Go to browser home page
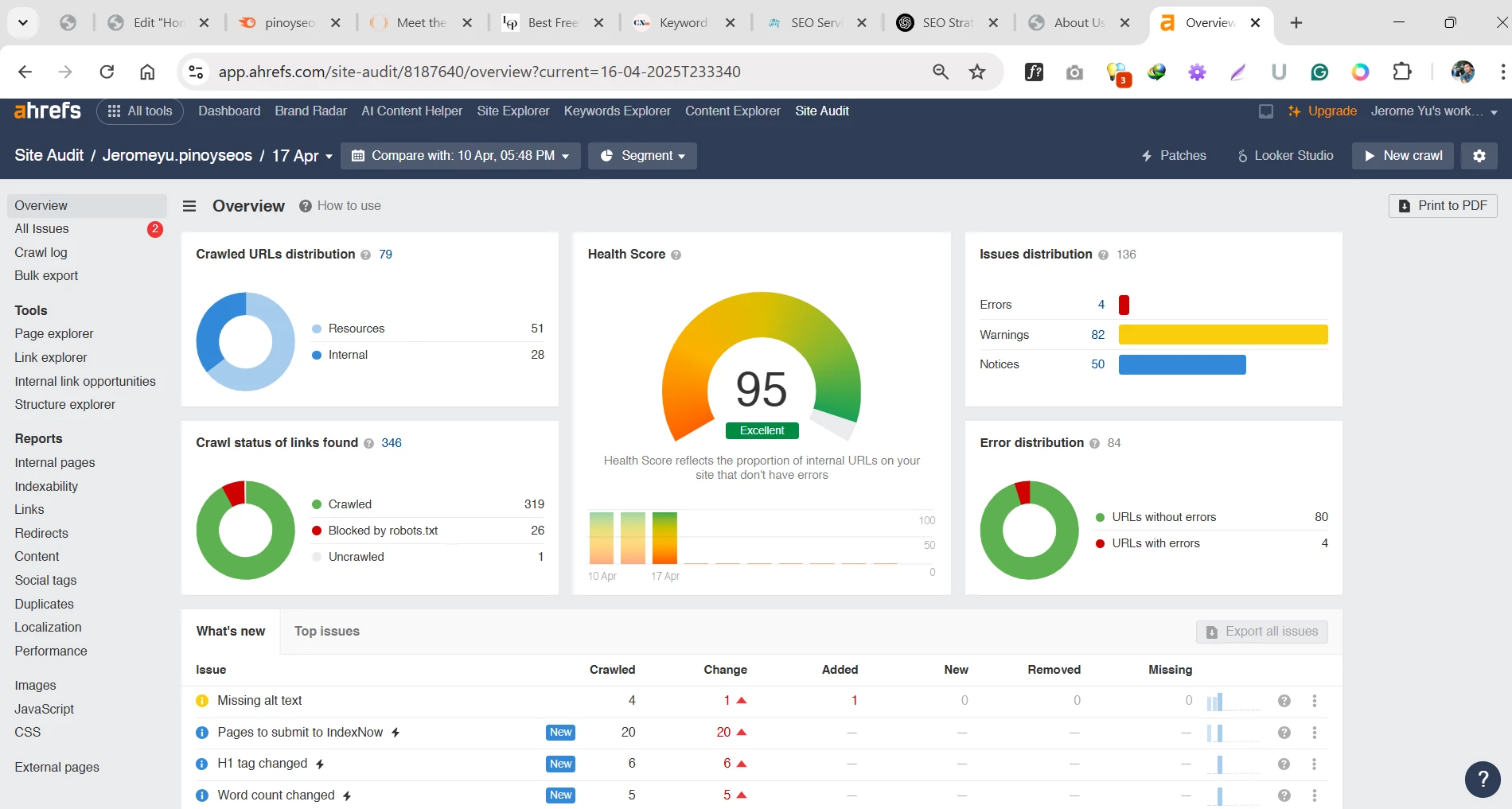 pos(147,72)
